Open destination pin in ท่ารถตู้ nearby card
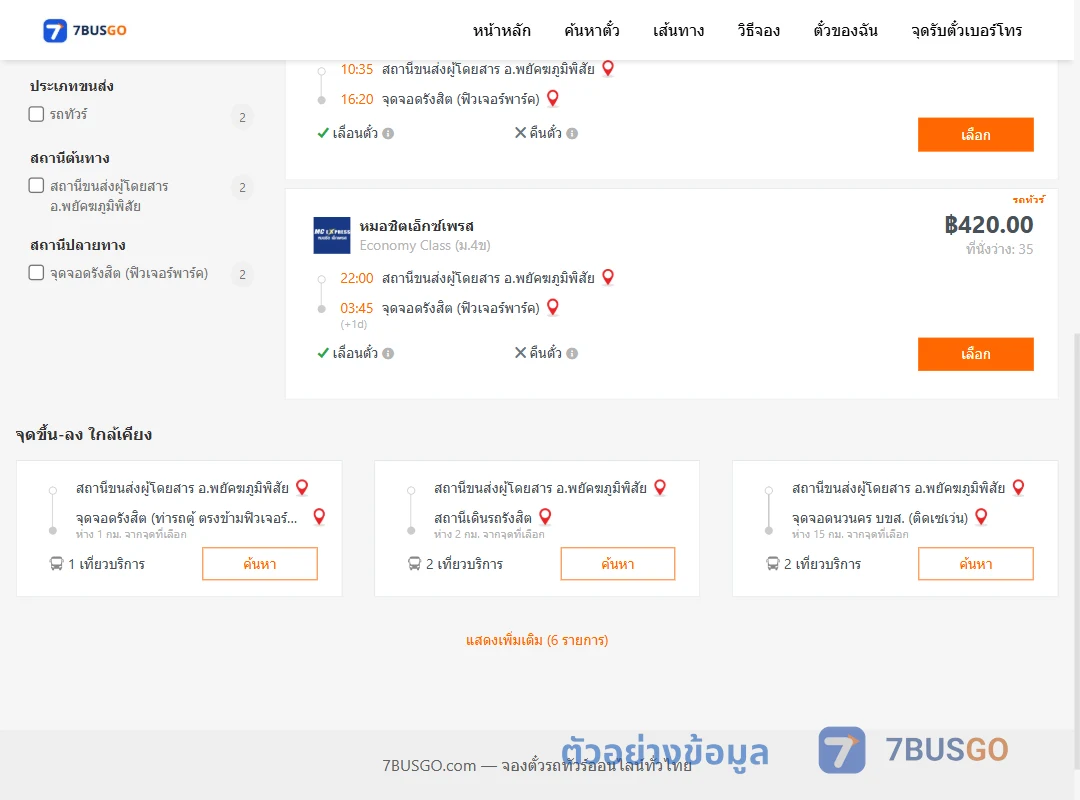 coord(319,517)
